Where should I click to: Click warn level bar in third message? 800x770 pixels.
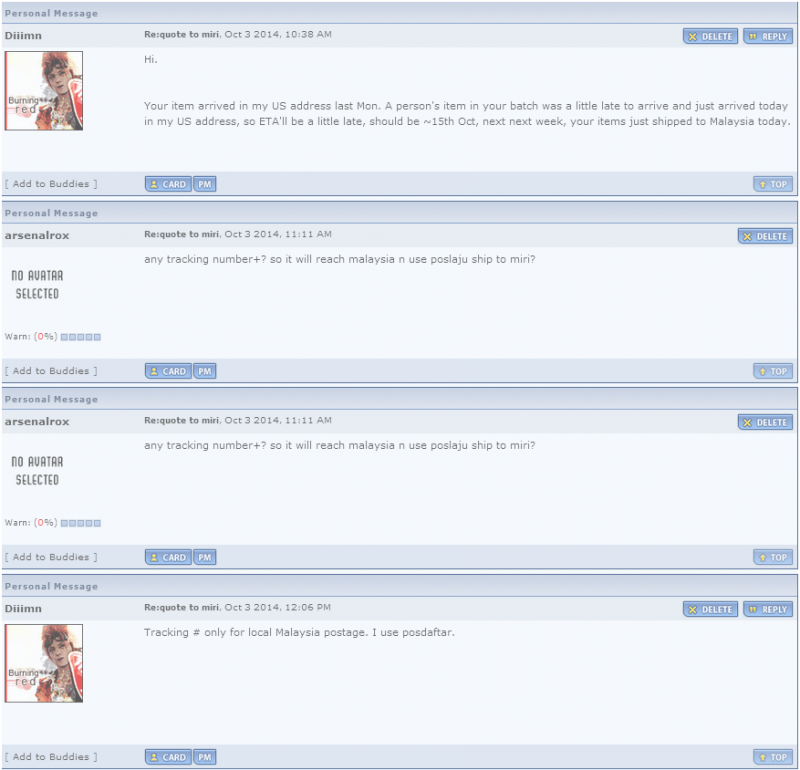coord(81,523)
